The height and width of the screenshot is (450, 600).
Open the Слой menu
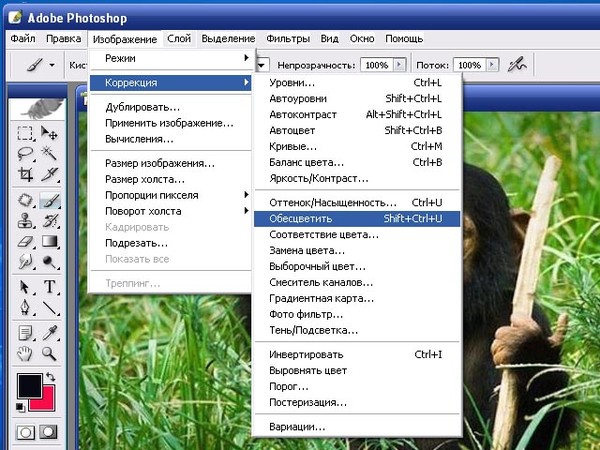[x=179, y=39]
